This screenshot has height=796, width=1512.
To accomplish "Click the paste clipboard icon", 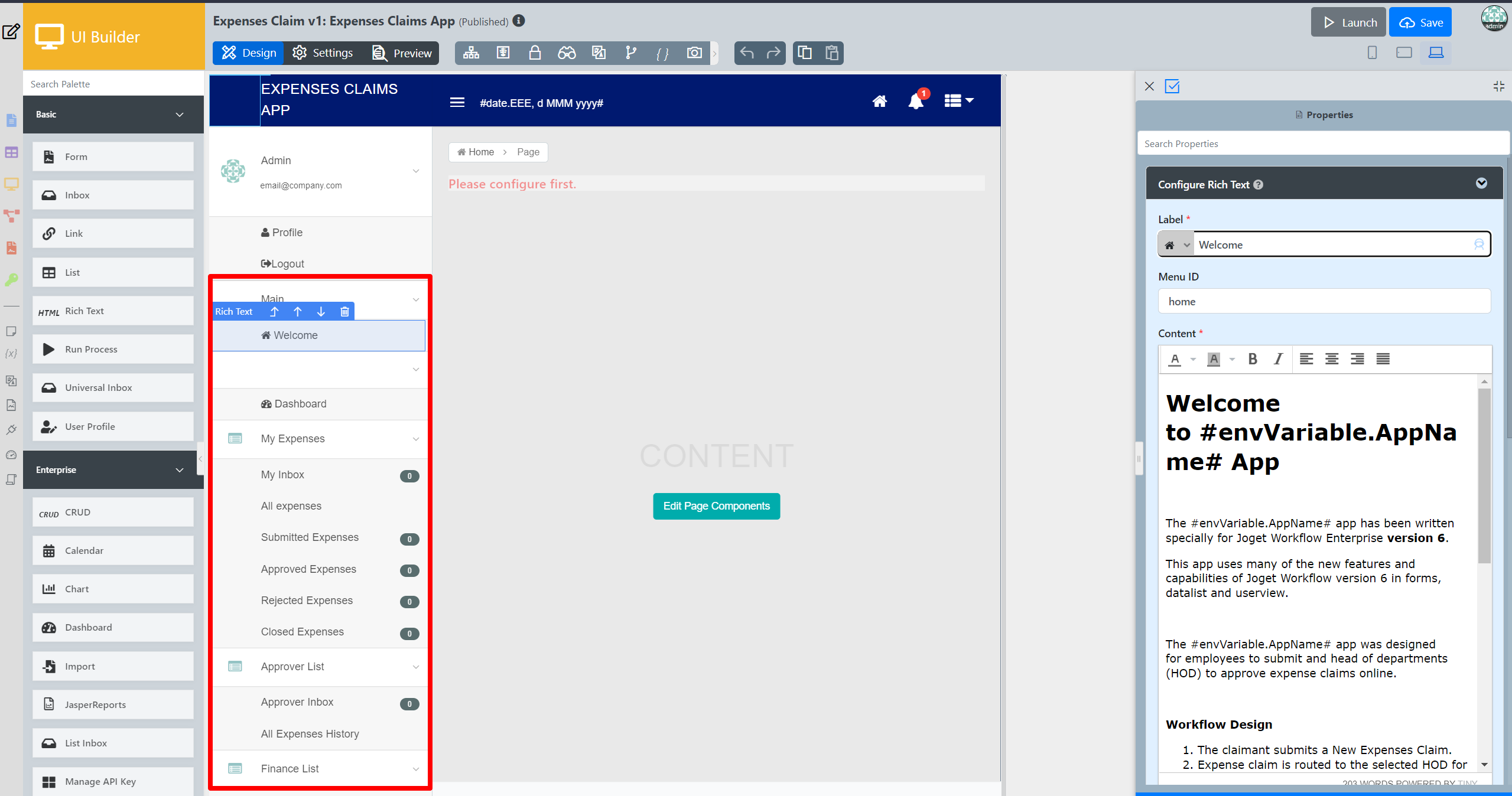I will point(831,53).
